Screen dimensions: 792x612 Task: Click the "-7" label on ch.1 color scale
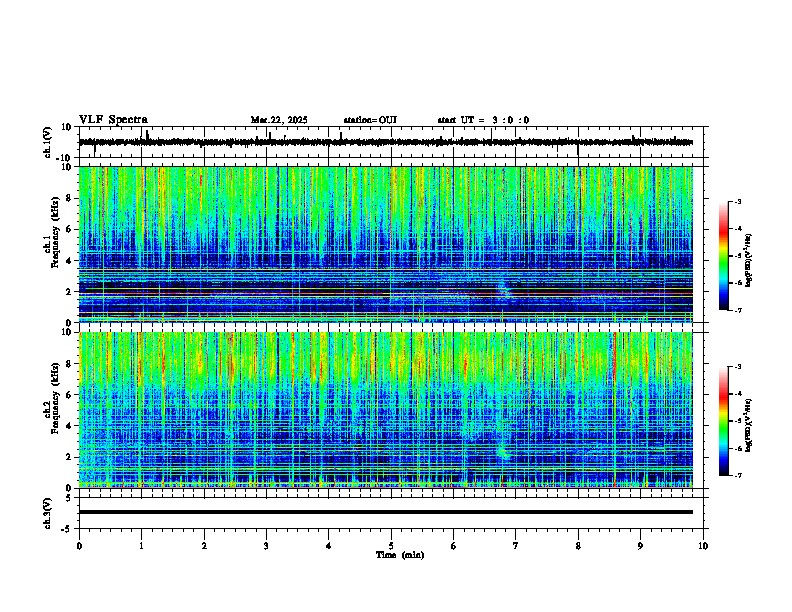737,310
